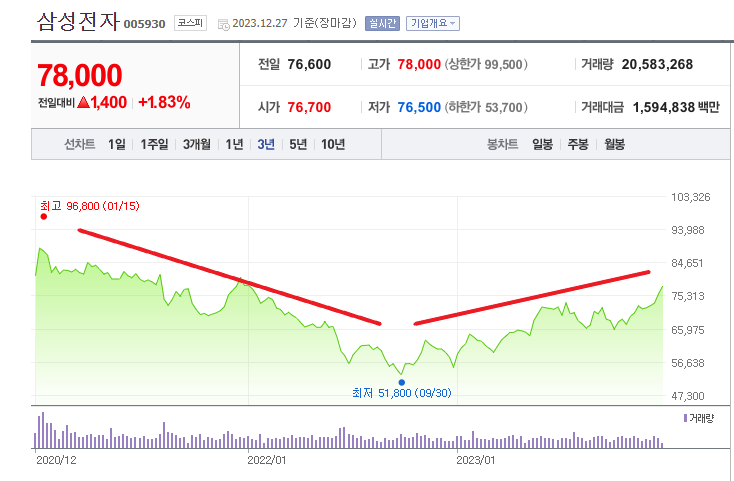Viewport: 734px width, 481px height.
Task: Click the 47,300 price axis label
Action: [688, 396]
